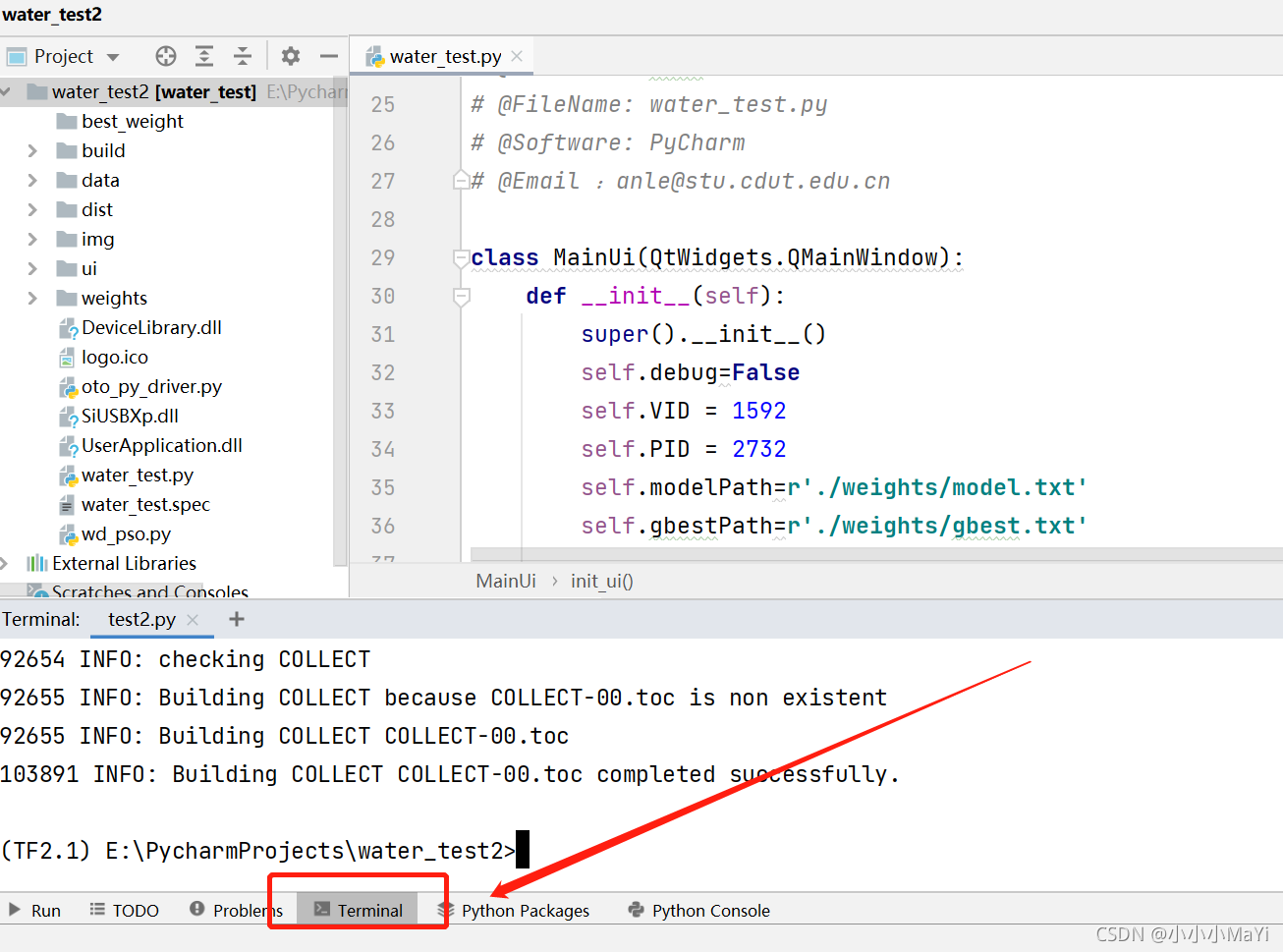The width and height of the screenshot is (1283, 952).
Task: Click line number 33 in the gutter
Action: point(383,411)
